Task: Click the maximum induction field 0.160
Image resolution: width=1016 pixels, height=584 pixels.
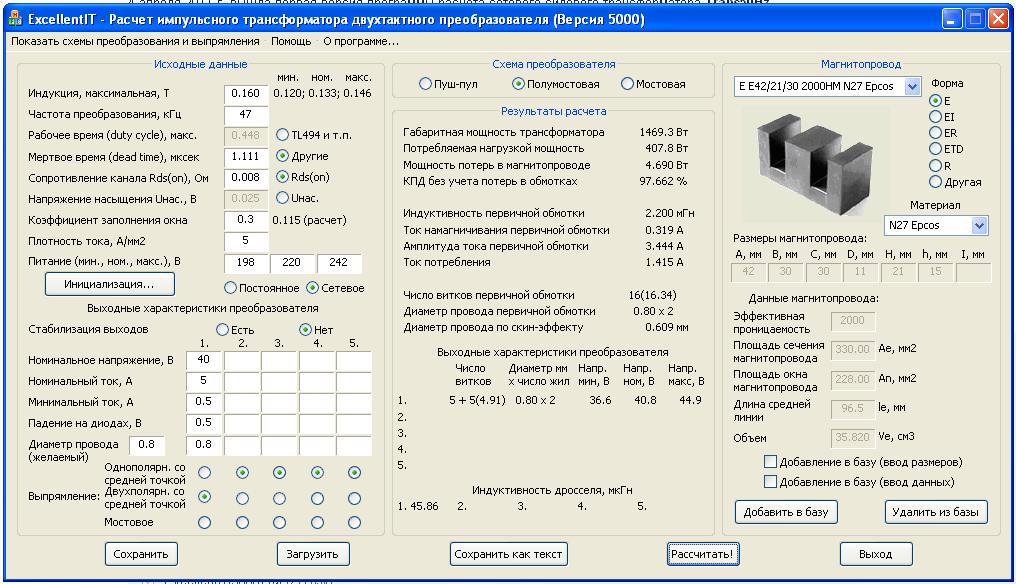Action: point(246,93)
